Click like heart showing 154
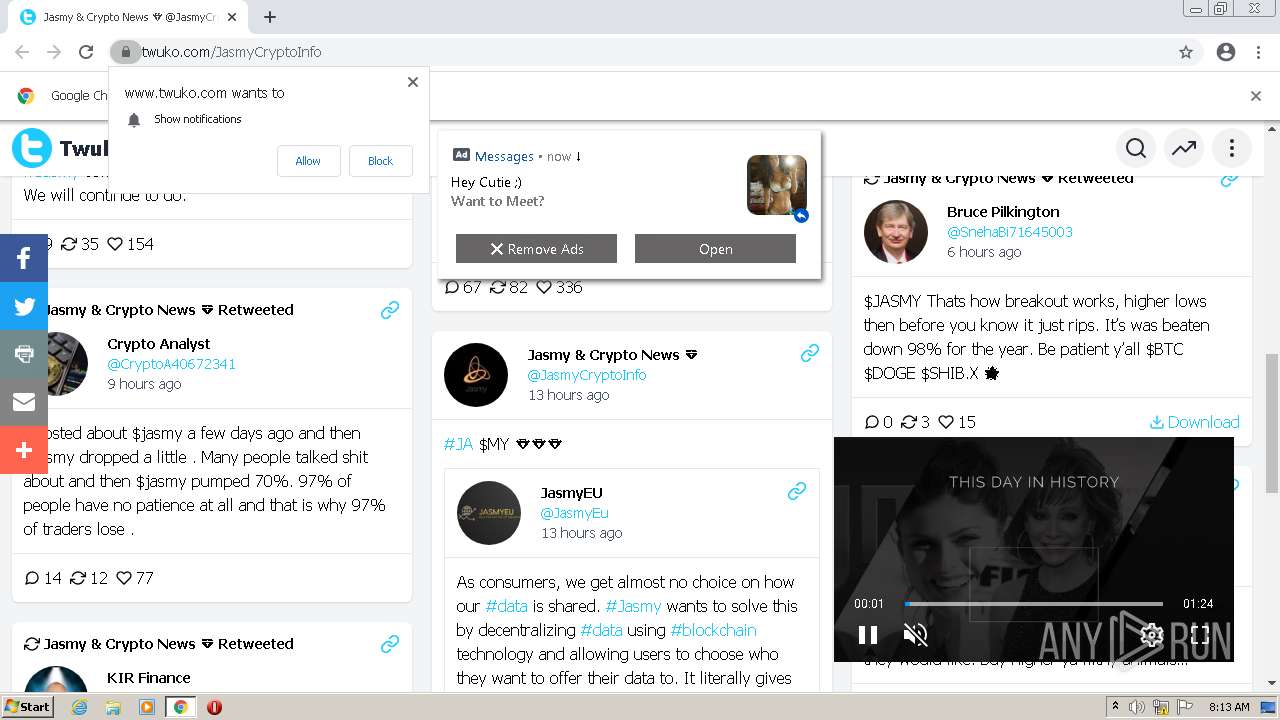The height and width of the screenshot is (720, 1280). click(x=115, y=244)
